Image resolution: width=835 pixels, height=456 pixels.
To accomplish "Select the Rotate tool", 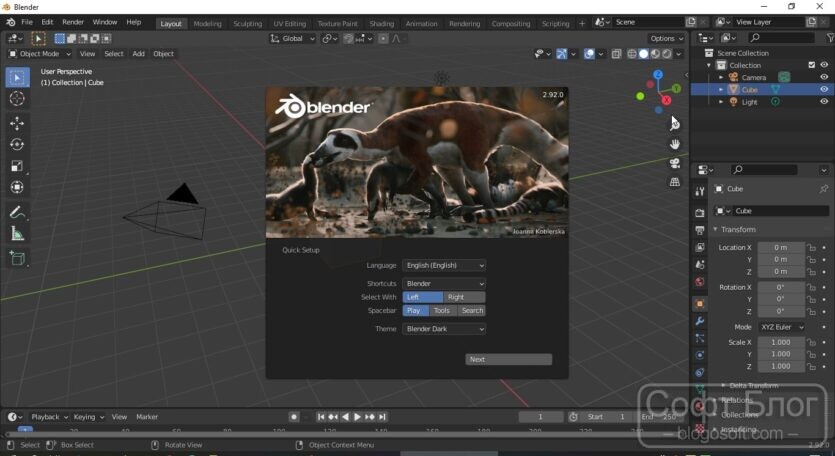I will (x=17, y=144).
